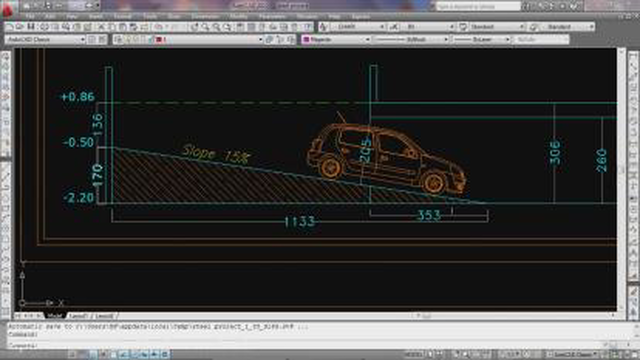Select the "+0.86" elevation label

77,97
